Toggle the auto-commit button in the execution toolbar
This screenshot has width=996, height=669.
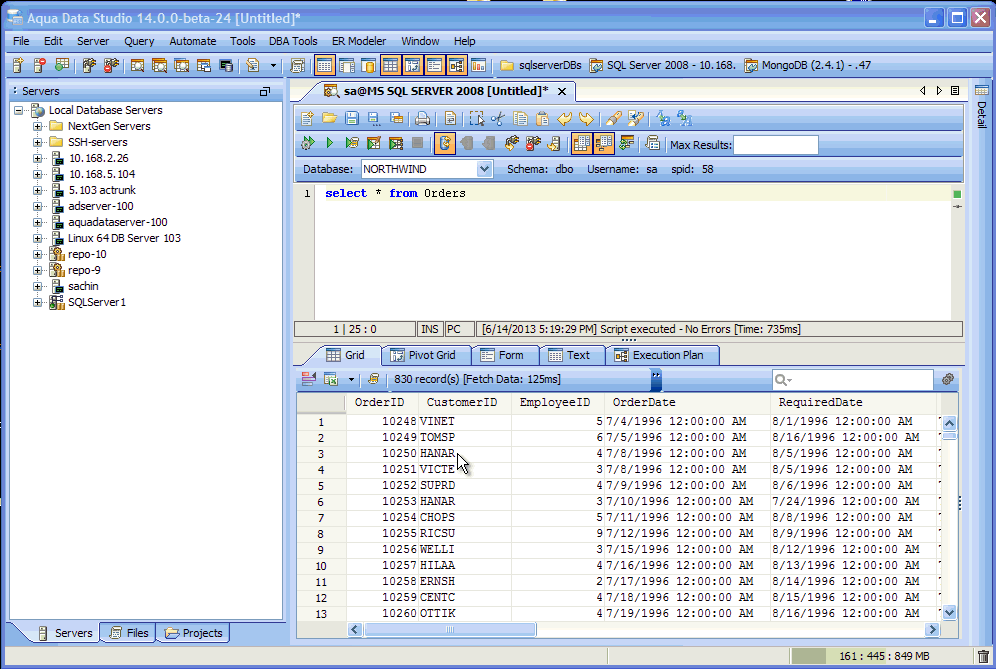[445, 143]
